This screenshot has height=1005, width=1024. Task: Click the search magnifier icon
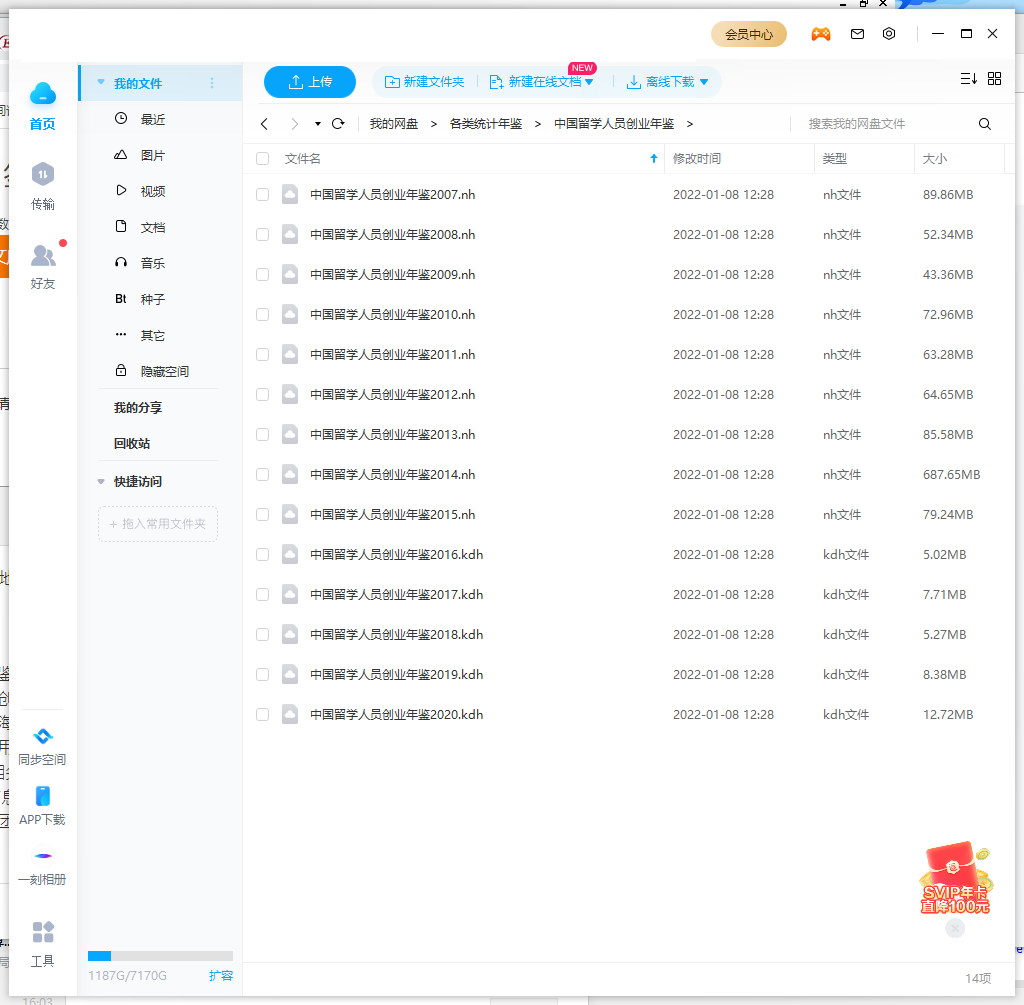click(985, 124)
